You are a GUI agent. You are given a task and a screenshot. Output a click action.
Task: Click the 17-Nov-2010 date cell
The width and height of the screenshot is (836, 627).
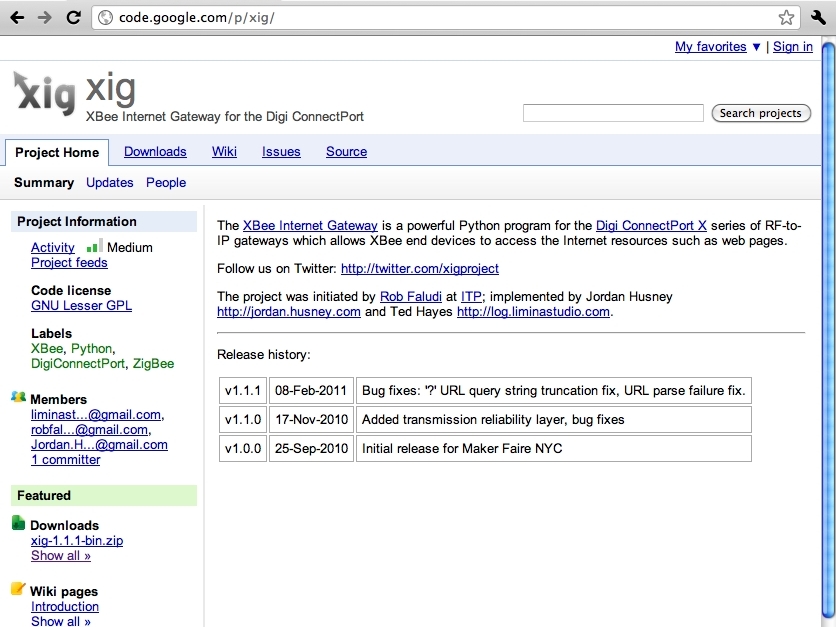(x=311, y=420)
